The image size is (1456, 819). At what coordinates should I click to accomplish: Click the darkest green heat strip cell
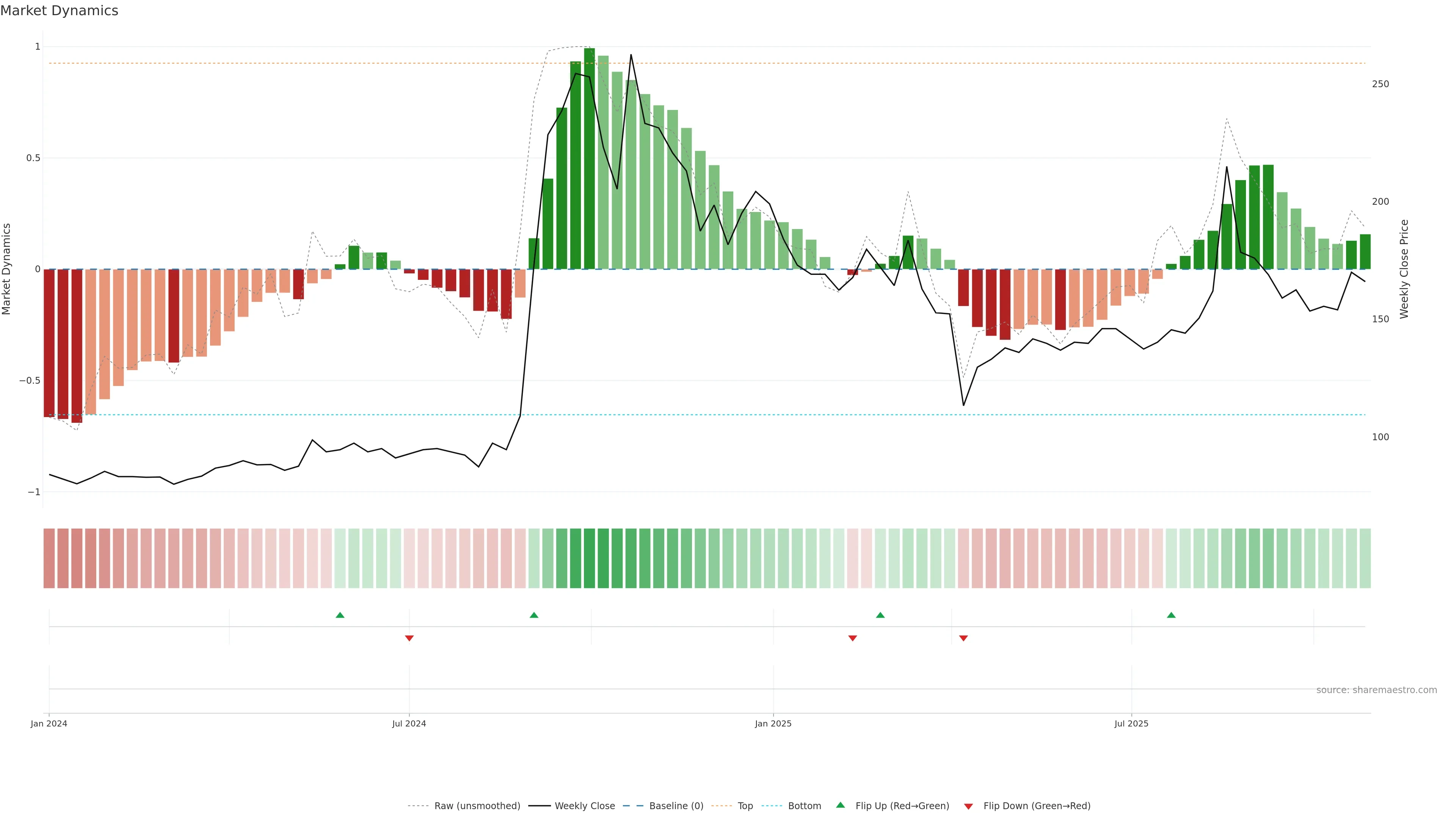(589, 559)
